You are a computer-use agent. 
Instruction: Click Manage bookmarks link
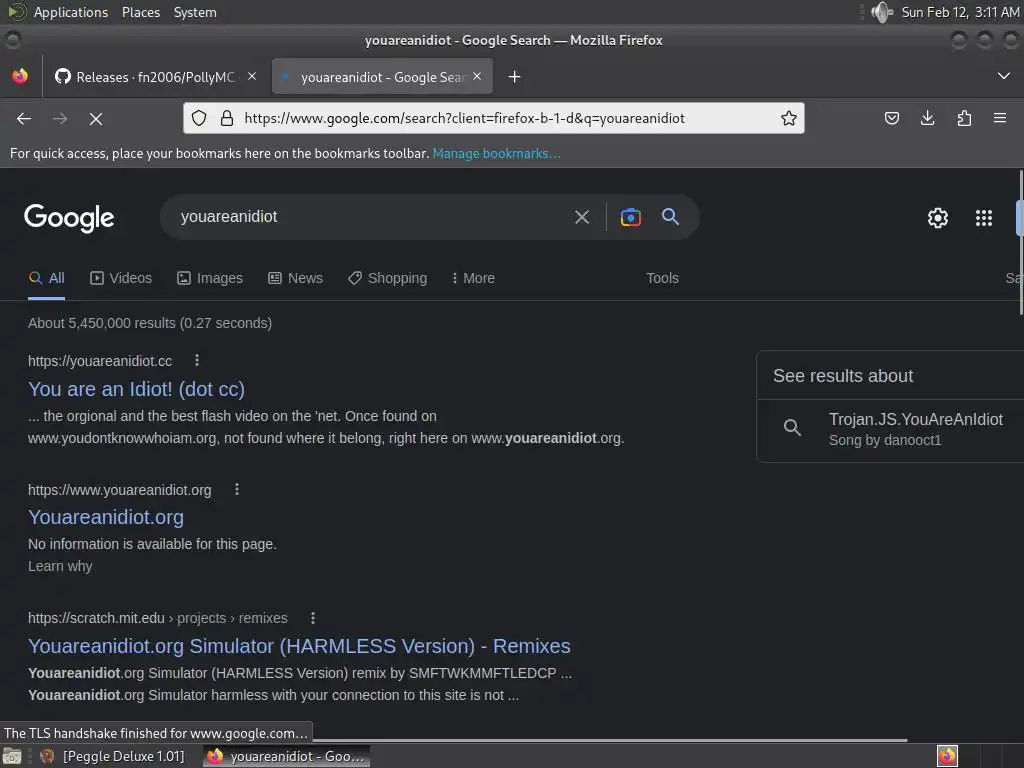pyautogui.click(x=496, y=153)
